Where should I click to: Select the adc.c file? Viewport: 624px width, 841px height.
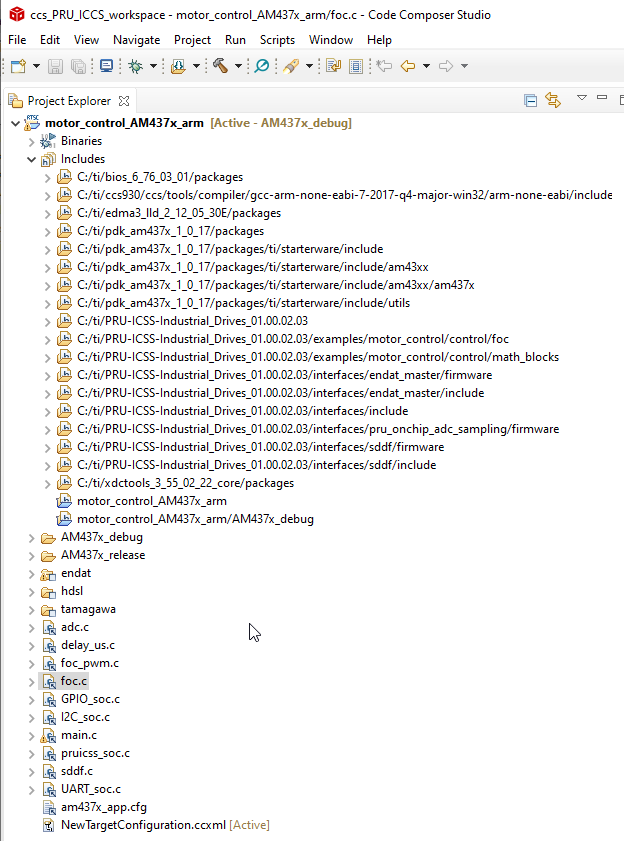[x=75, y=627]
